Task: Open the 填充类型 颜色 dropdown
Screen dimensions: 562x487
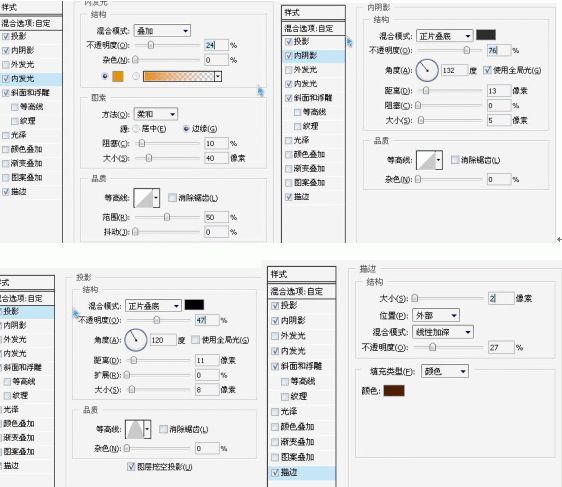Action: [x=444, y=371]
